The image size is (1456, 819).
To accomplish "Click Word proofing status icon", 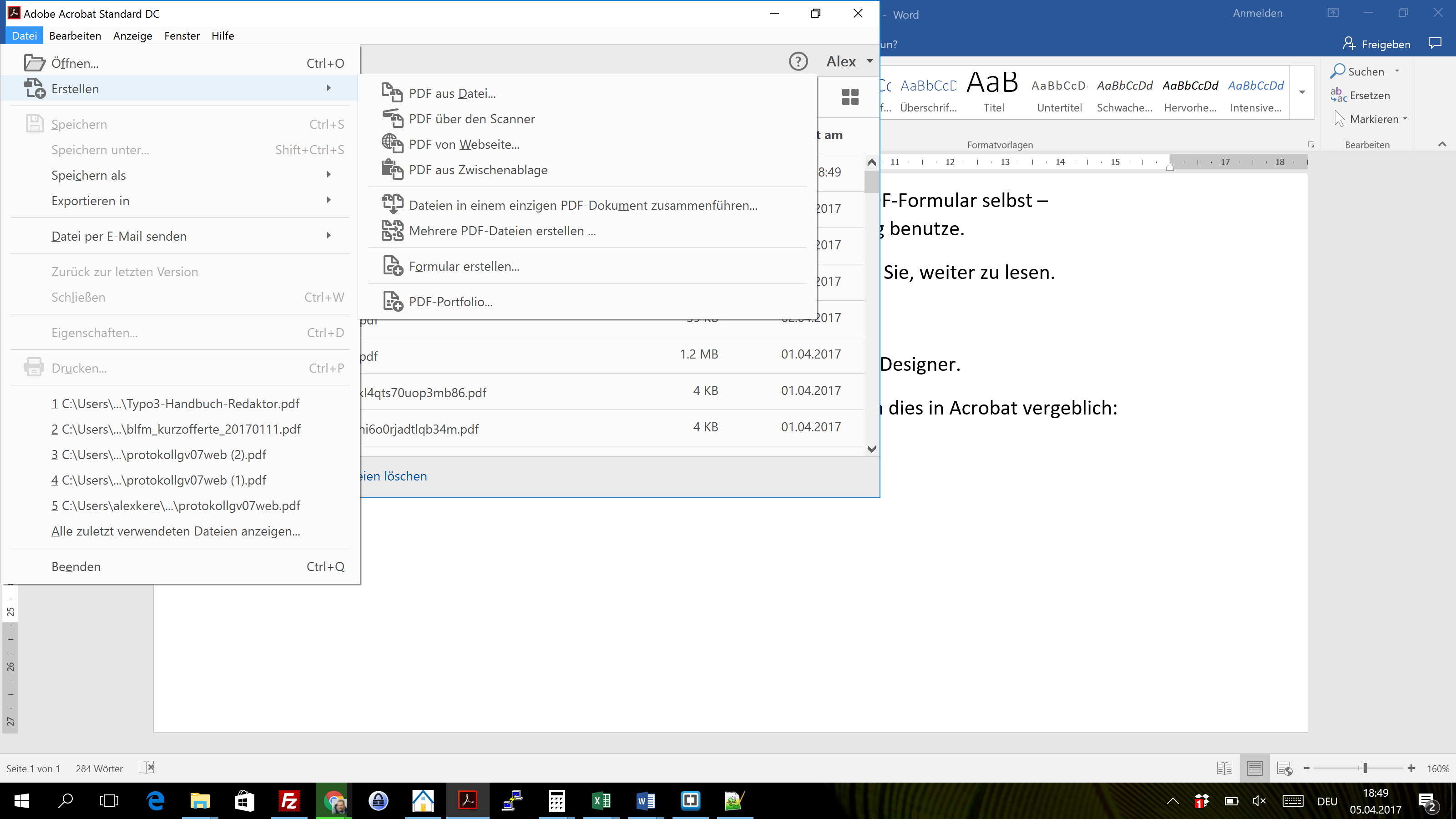I will pos(147,767).
